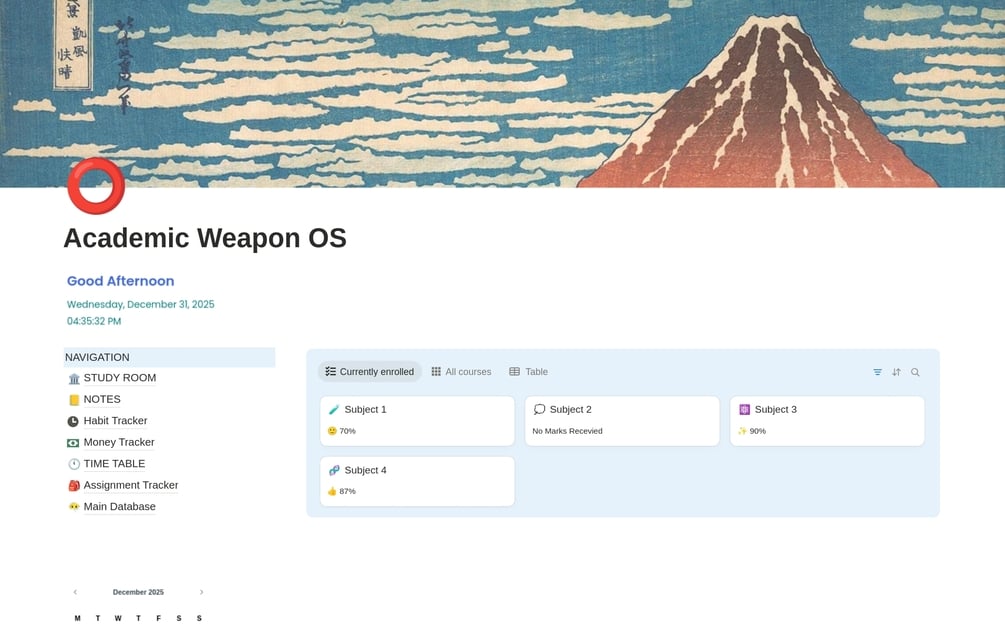This screenshot has width=1005, height=628.
Task: Click the Assignment Tracker backpack icon
Action: point(74,486)
